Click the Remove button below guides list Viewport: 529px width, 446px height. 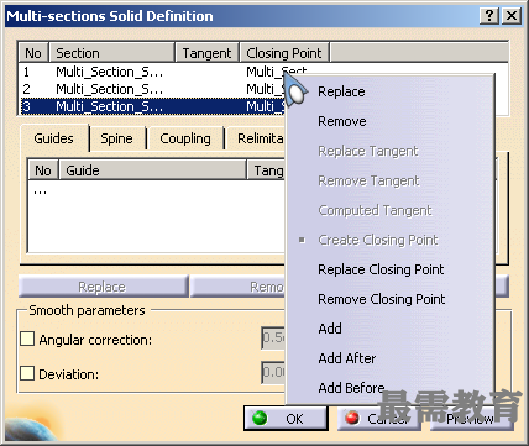click(238, 287)
